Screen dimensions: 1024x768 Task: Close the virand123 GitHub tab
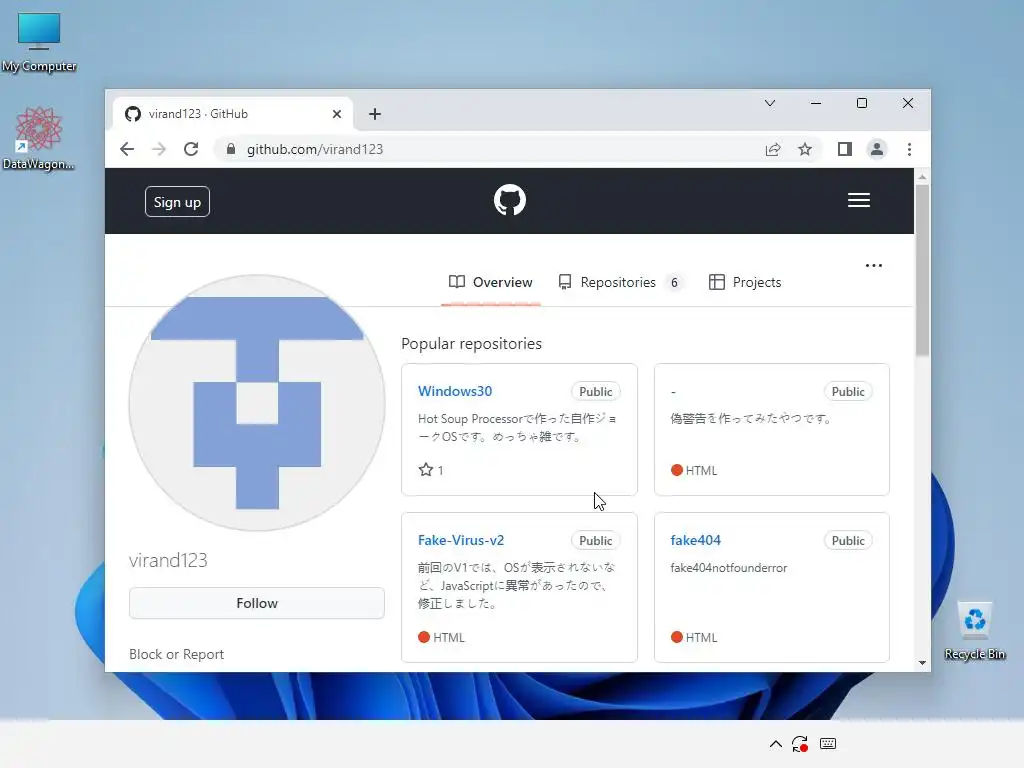pos(336,114)
